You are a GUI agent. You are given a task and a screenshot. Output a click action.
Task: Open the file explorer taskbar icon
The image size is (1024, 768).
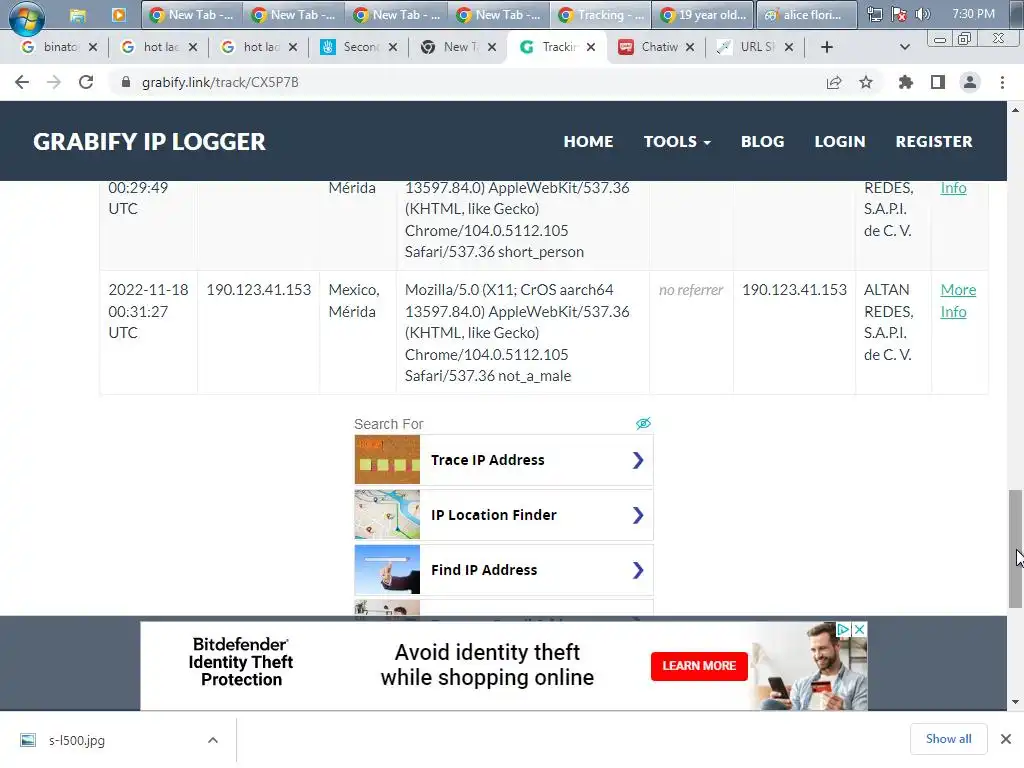[78, 15]
